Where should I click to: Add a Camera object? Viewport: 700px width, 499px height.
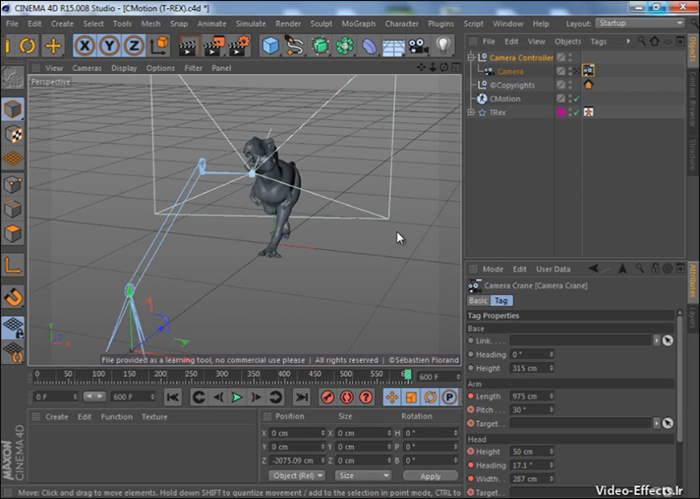418,46
